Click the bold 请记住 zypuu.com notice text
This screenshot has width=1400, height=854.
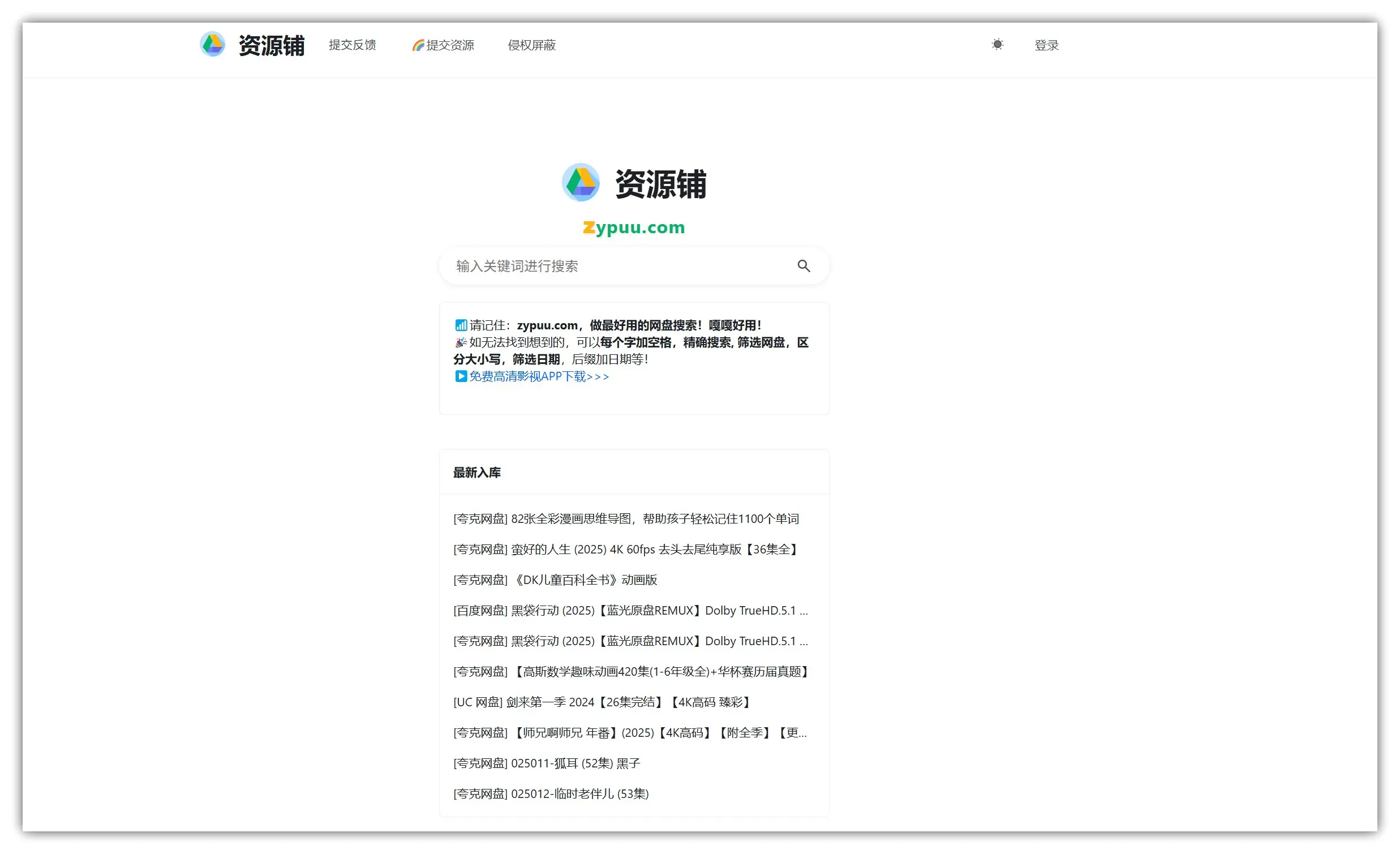pyautogui.click(x=639, y=325)
